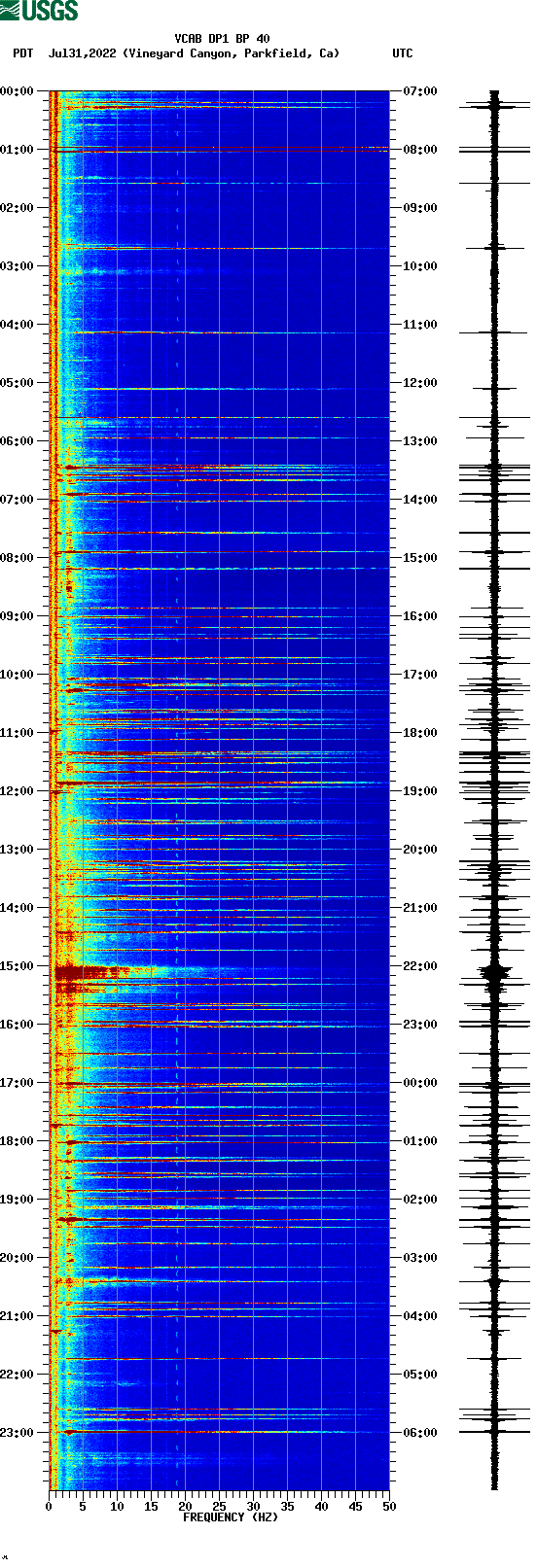Select the title text 'VCAB DP1 BP 40'

pyautogui.click(x=222, y=39)
